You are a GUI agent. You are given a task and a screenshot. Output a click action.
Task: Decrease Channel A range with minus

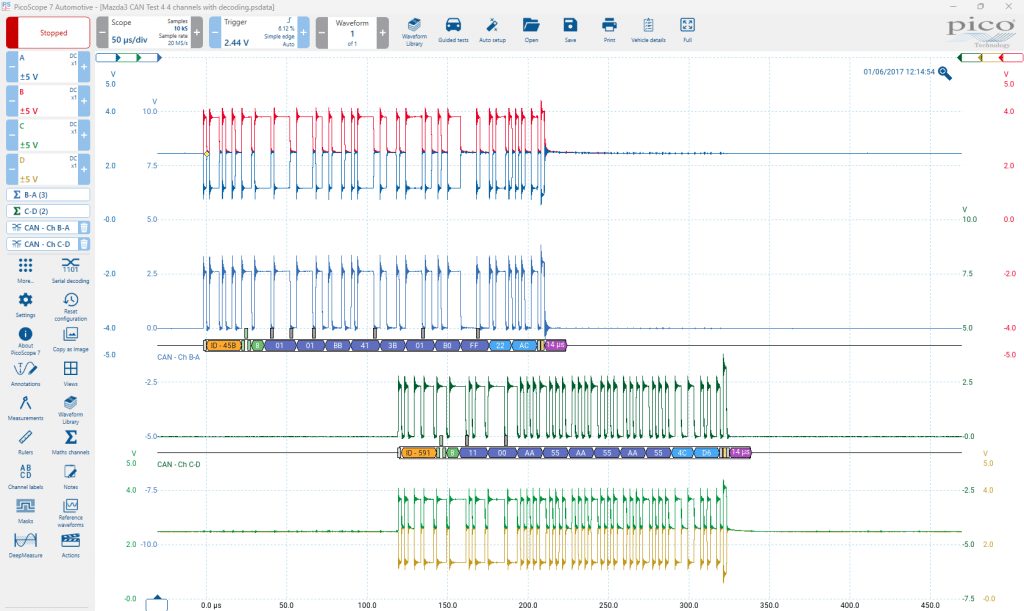coord(12,67)
